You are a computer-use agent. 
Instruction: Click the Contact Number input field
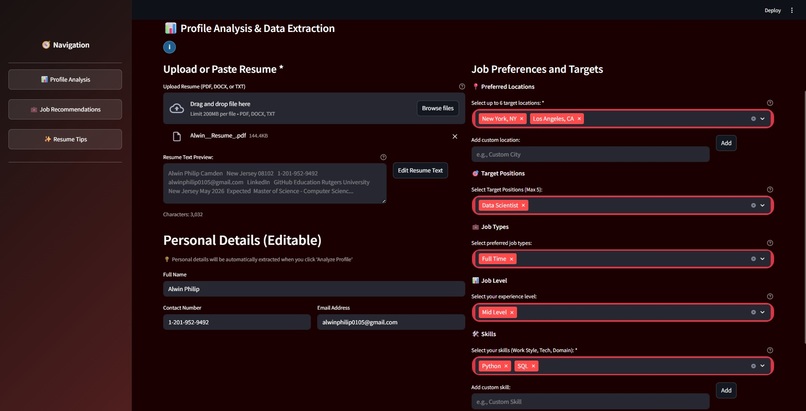(237, 322)
